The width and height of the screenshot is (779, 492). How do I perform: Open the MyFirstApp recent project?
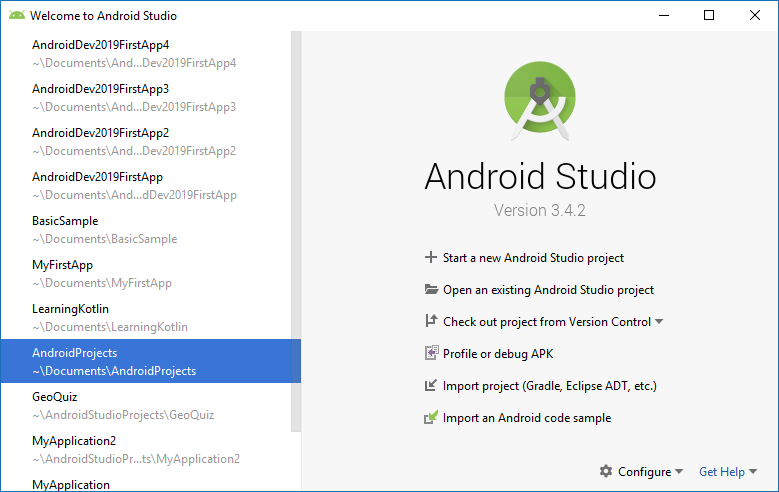pos(151,273)
